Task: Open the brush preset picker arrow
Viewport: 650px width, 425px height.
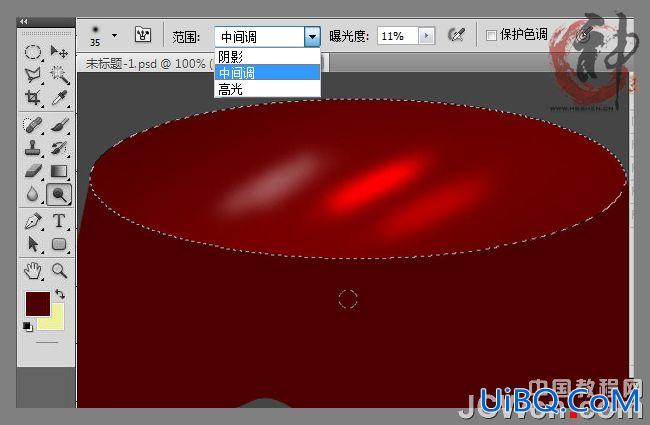Action: coord(114,36)
